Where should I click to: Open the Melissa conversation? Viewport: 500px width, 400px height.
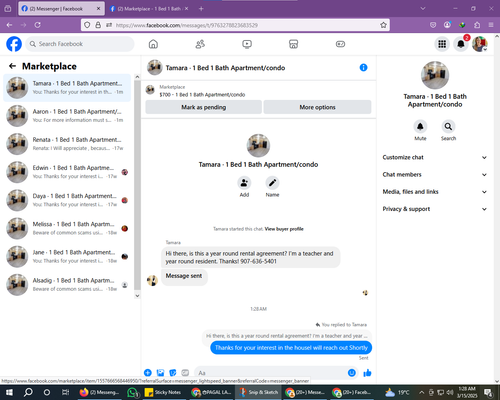[x=67, y=228]
